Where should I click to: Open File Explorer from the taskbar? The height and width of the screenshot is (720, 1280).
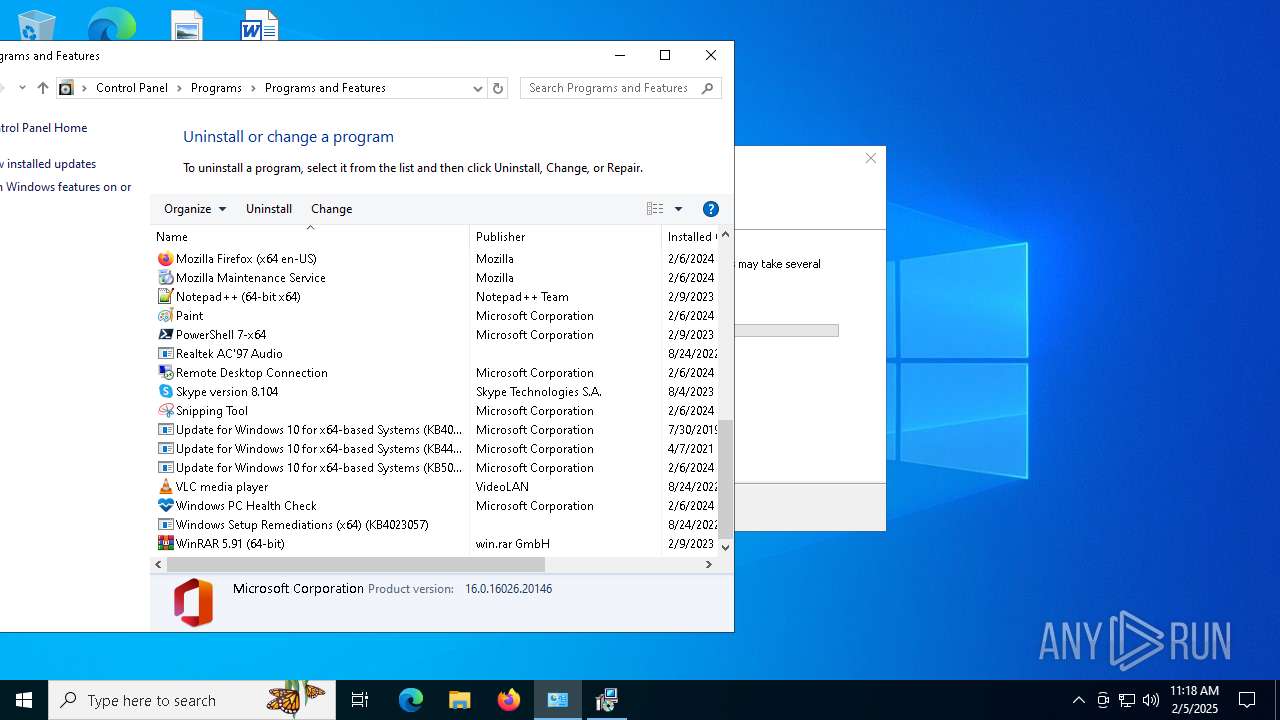coord(460,700)
